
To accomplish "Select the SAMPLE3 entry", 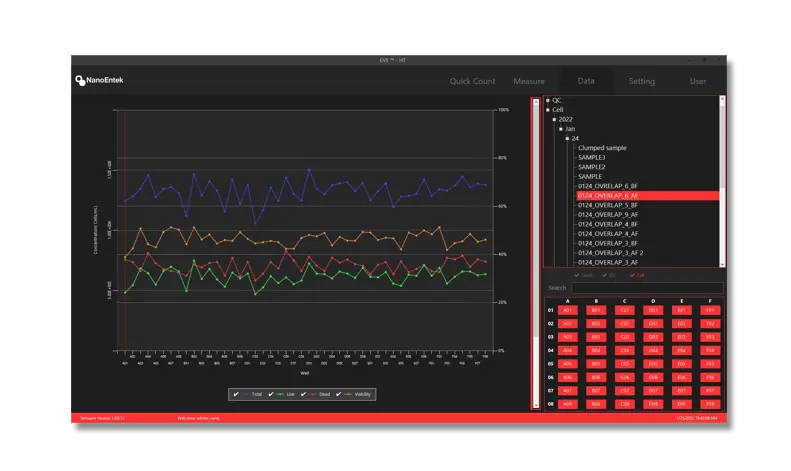I will 592,157.
